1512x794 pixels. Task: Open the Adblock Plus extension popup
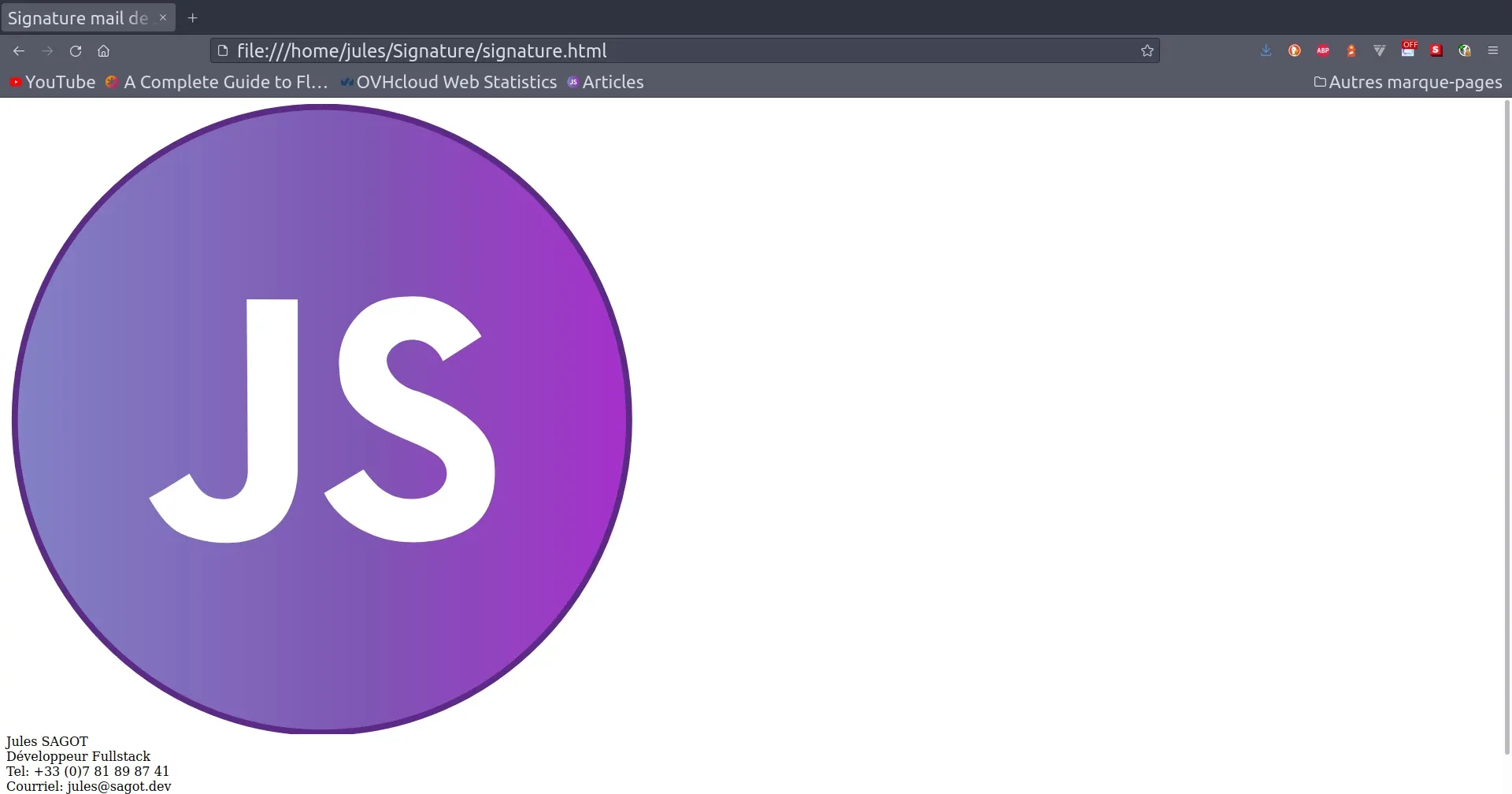[1323, 50]
